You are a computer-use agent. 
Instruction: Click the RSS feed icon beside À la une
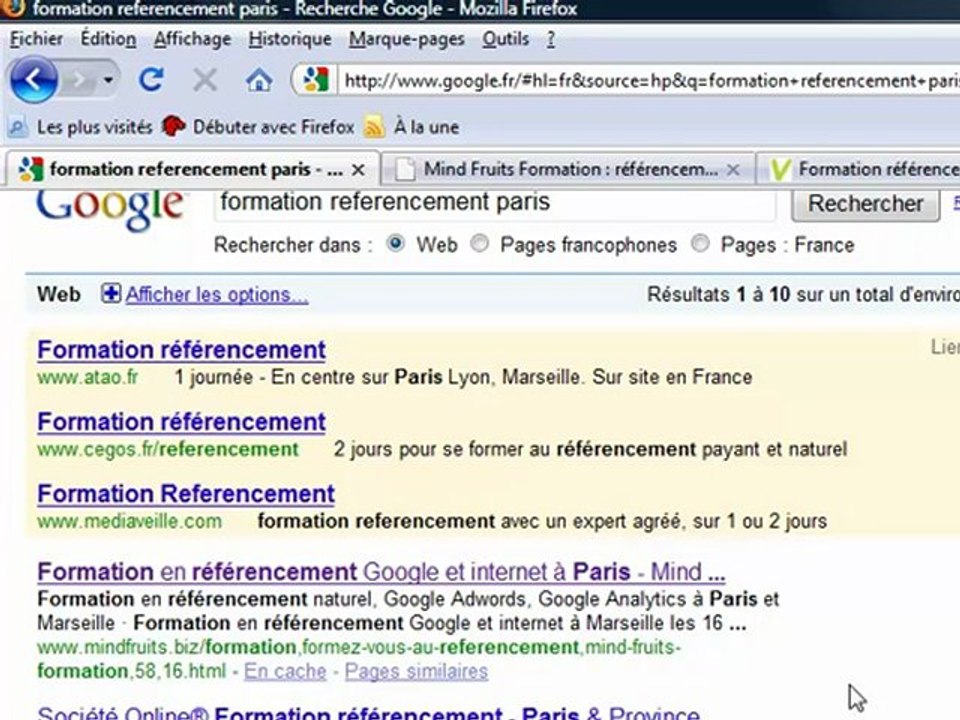(374, 127)
